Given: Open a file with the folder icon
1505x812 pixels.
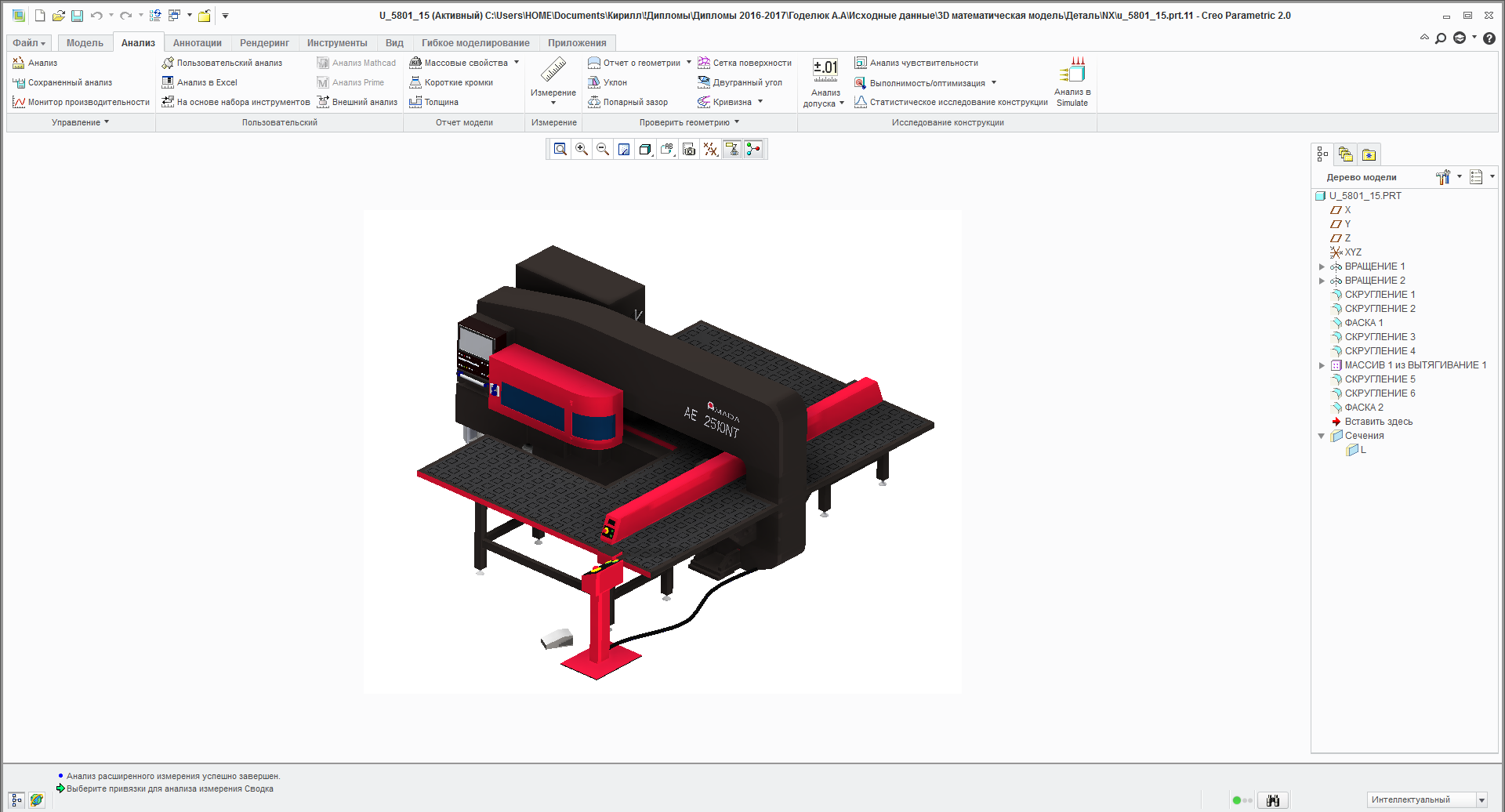Looking at the screenshot, I should 58,16.
